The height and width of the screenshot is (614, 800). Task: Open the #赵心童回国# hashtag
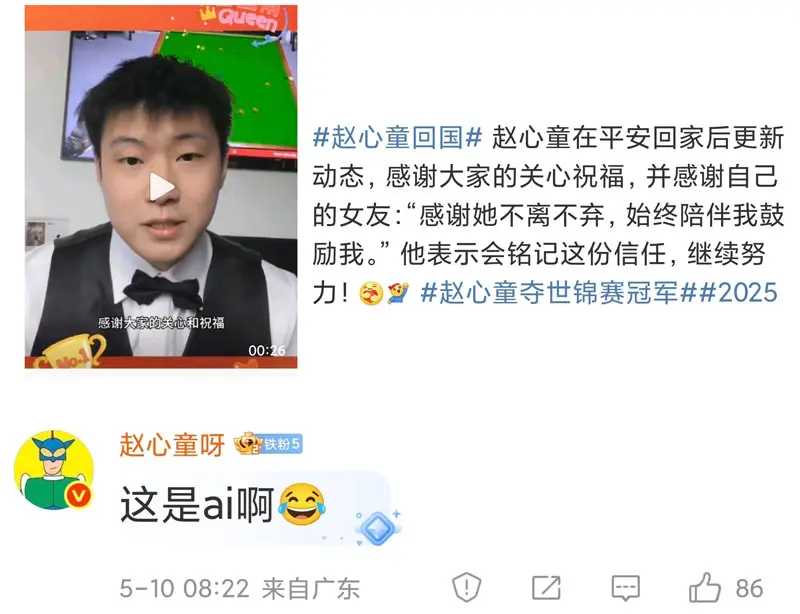tap(397, 138)
